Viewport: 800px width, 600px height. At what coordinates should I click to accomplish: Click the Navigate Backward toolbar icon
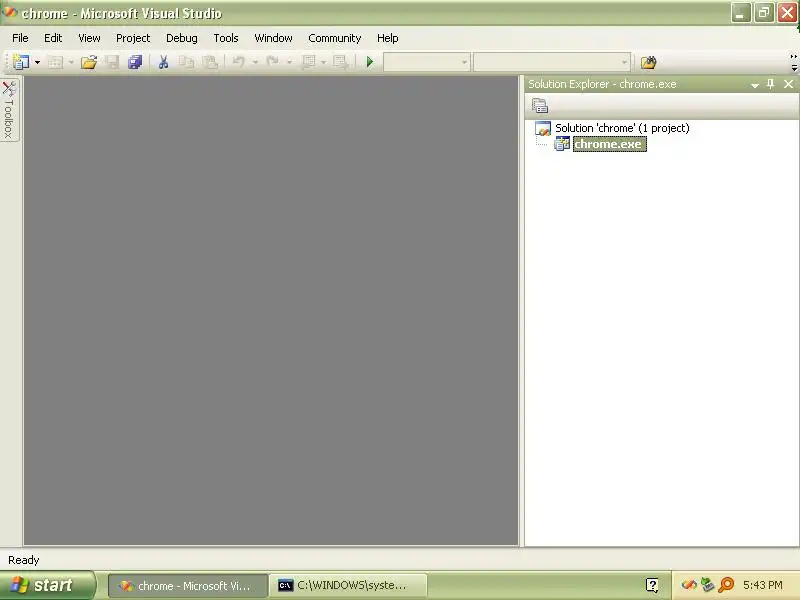click(308, 62)
